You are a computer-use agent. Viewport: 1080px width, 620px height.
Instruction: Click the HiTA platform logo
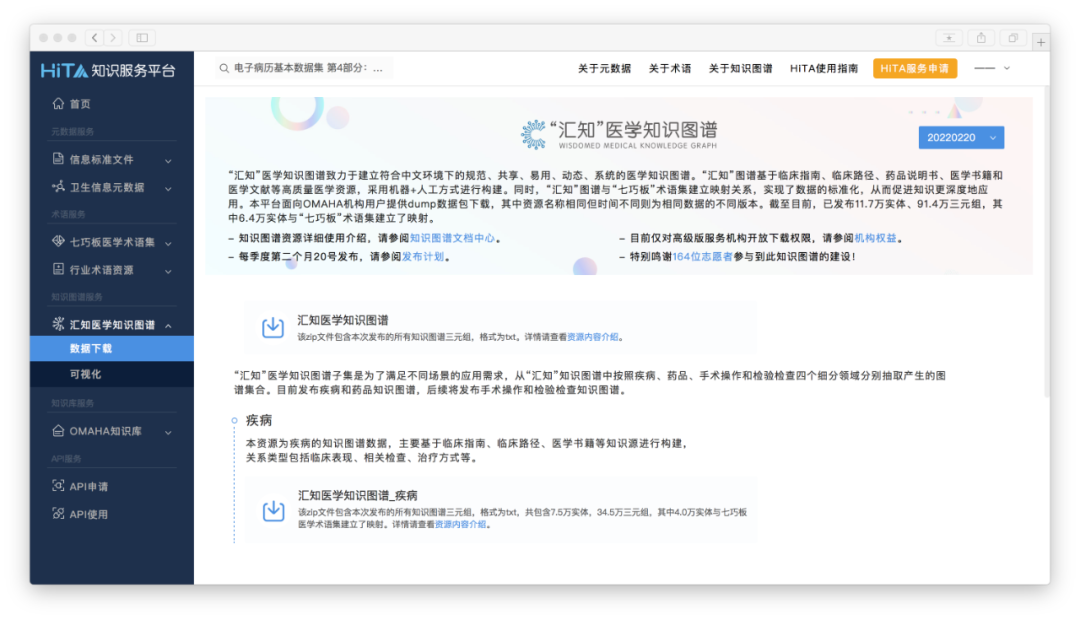point(108,70)
